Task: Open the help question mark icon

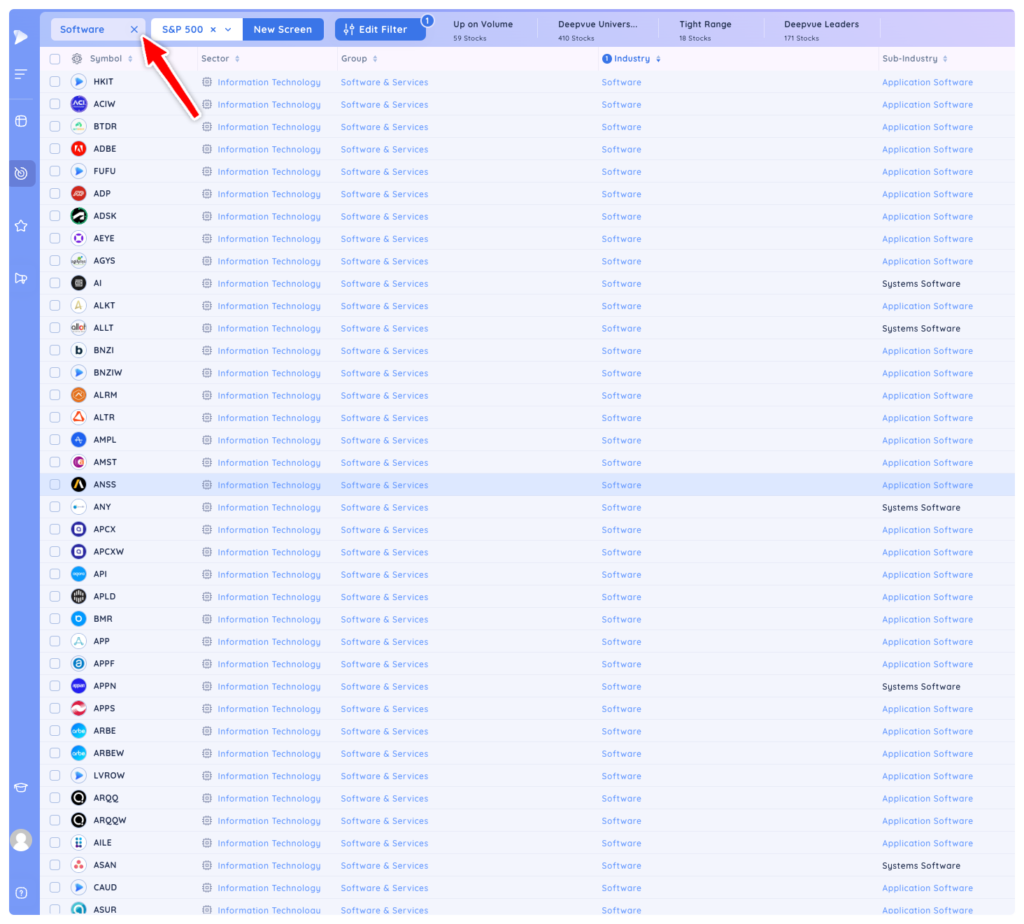Action: [21, 893]
